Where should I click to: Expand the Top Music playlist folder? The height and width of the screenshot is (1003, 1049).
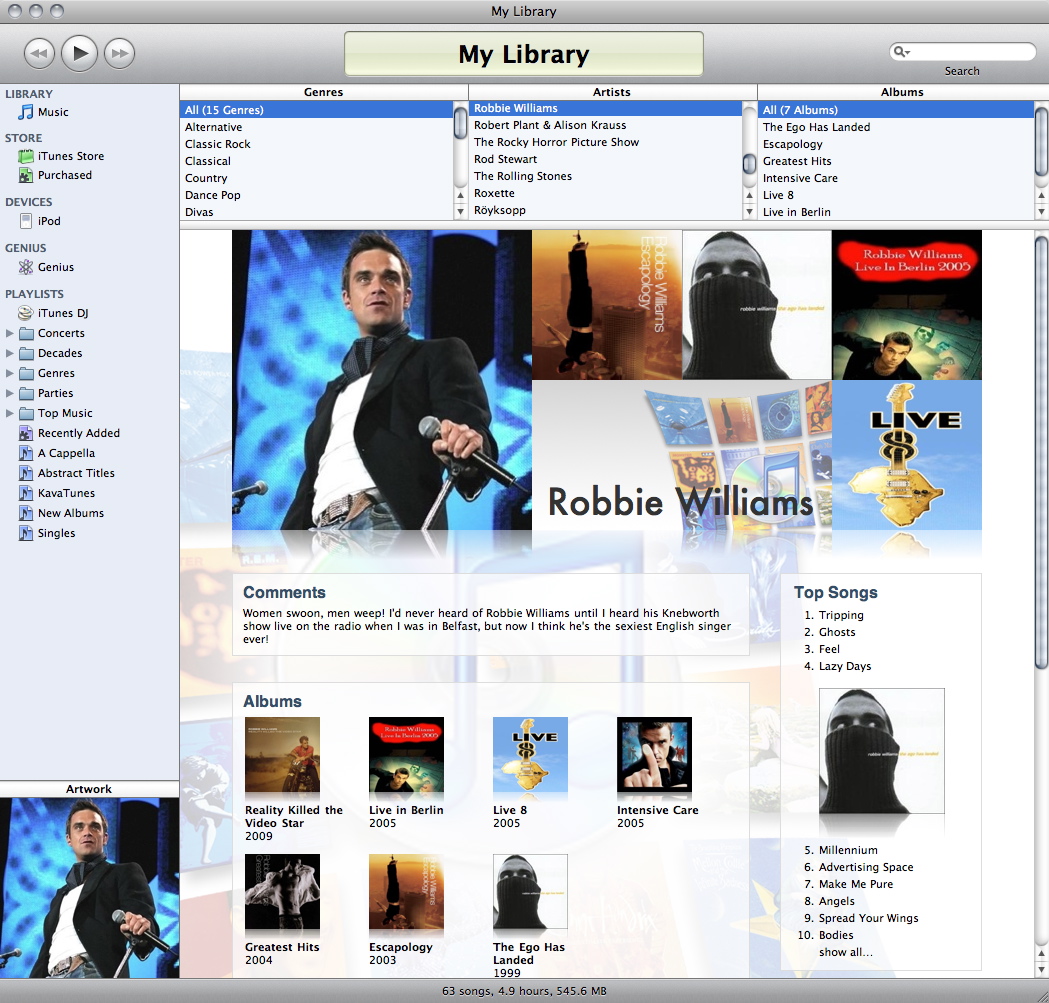(x=9, y=413)
